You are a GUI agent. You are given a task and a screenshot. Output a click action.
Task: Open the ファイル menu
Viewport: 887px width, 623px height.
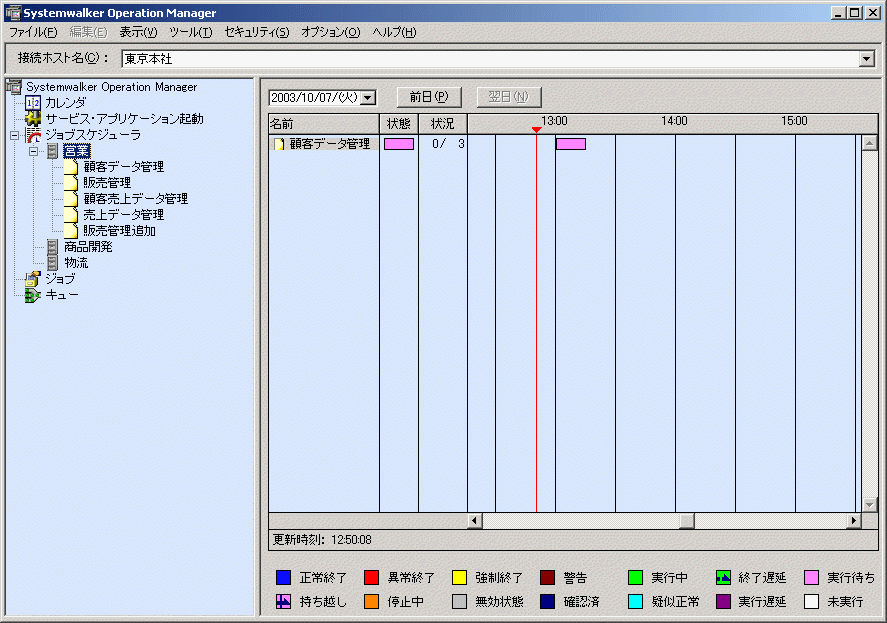click(x=33, y=32)
